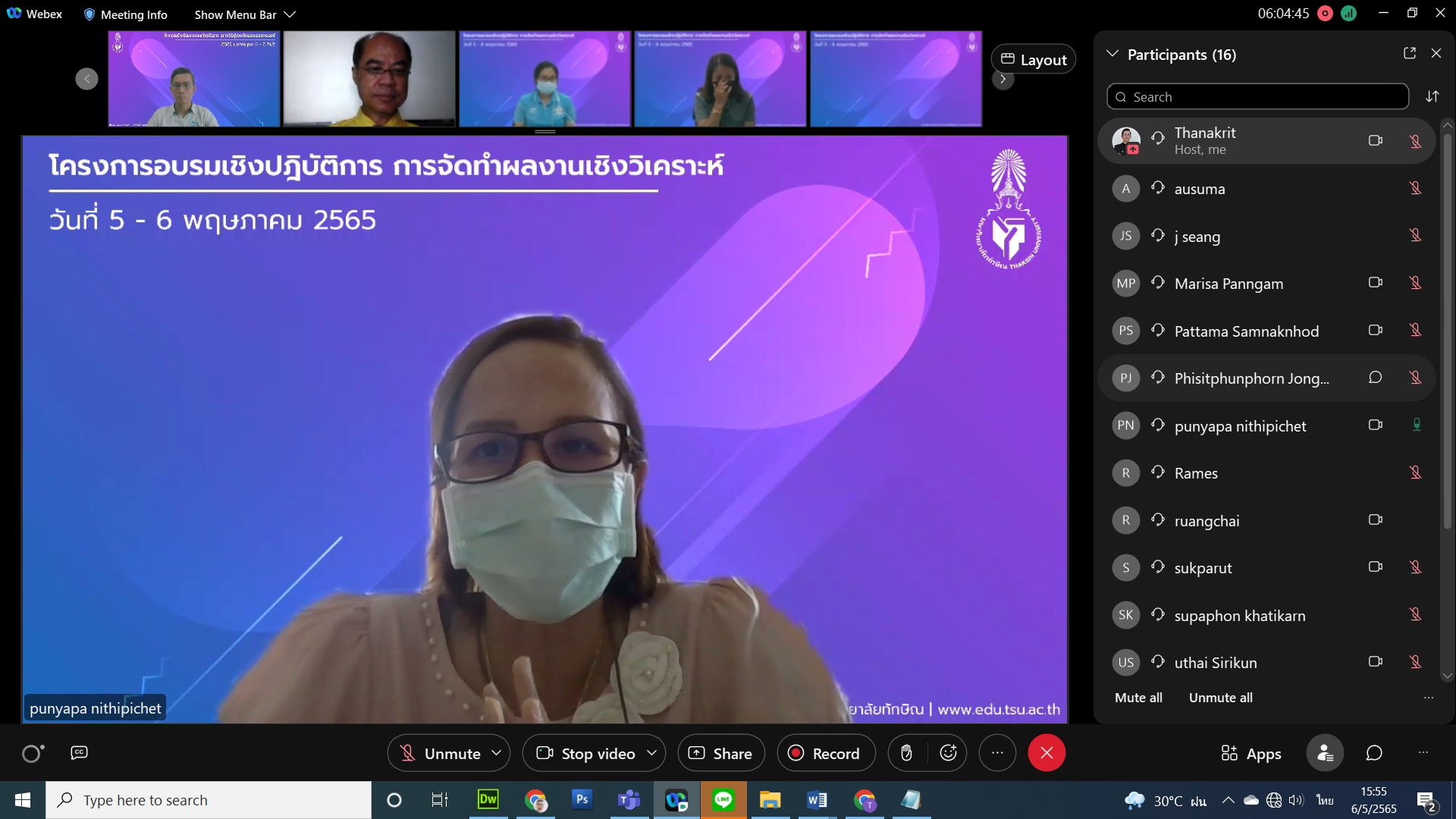Image resolution: width=1456 pixels, height=819 pixels.
Task: Open video options dropdown arrow
Action: [x=651, y=753]
